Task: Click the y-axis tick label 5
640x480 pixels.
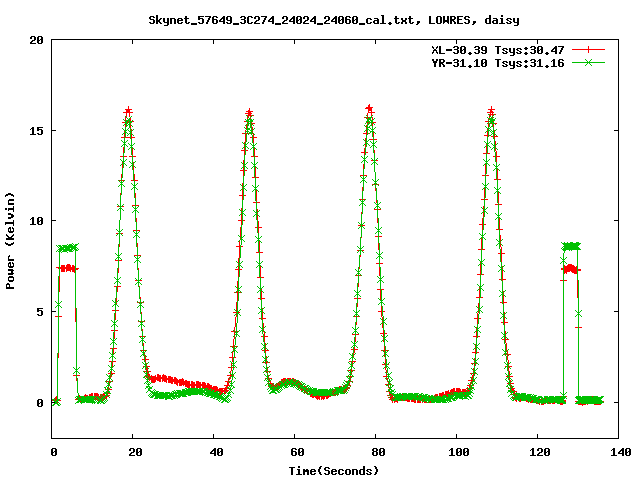Action: (x=40, y=312)
